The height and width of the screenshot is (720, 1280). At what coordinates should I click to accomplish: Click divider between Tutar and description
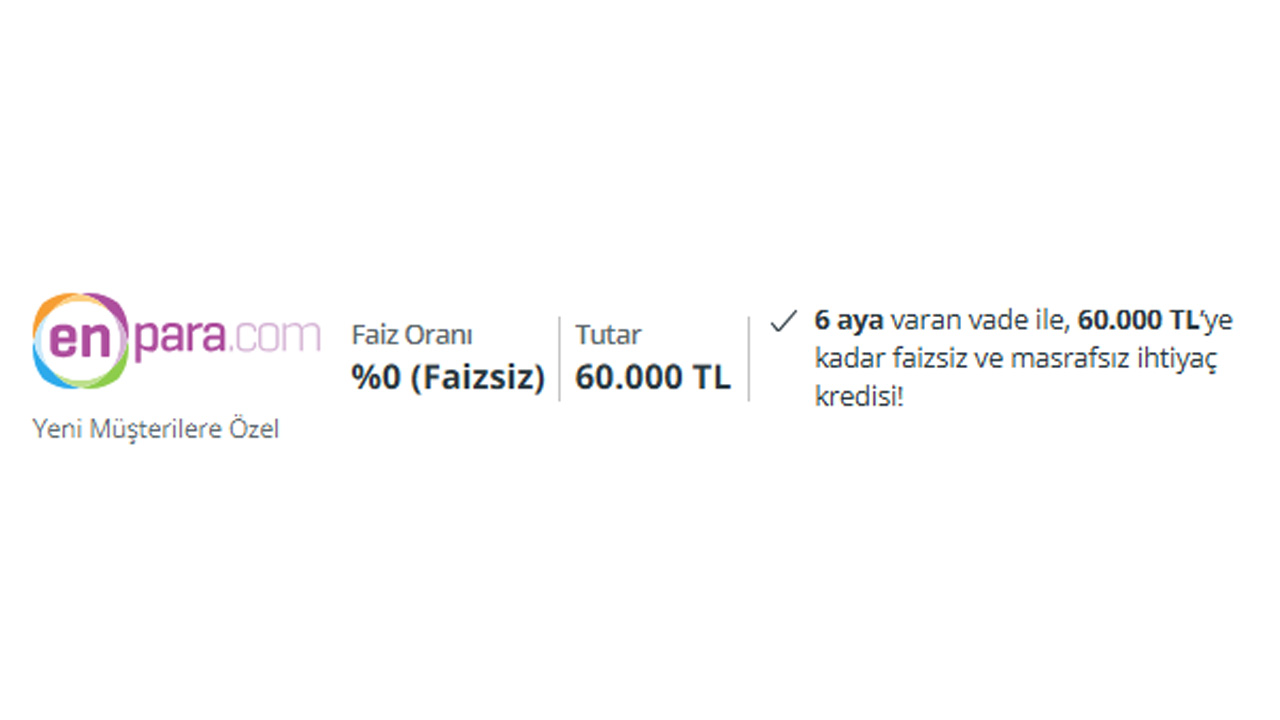pos(749,359)
